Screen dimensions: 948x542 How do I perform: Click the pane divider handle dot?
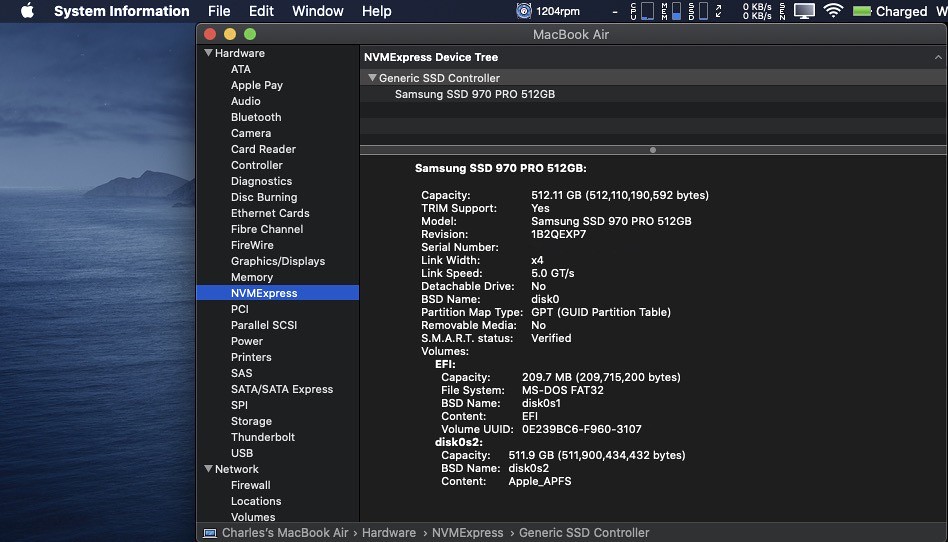pyautogui.click(x=652, y=150)
